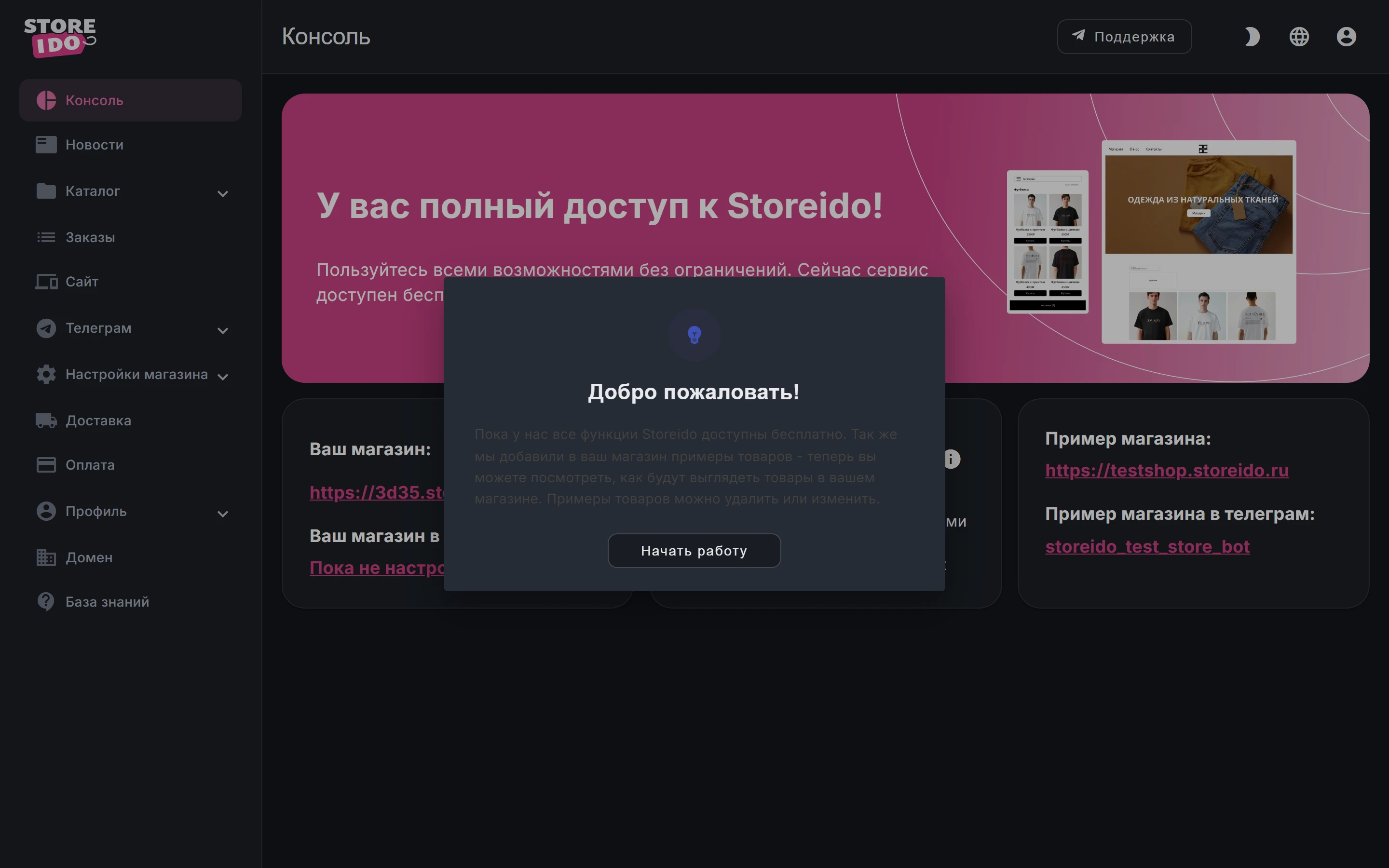
Task: Open the Консоль pie chart icon
Action: pyautogui.click(x=46, y=100)
